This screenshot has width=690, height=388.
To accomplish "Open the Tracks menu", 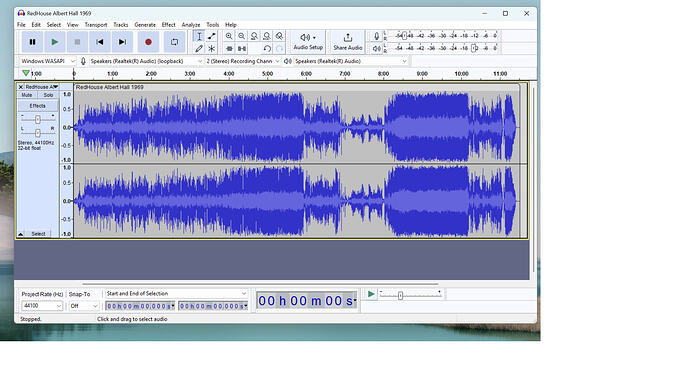I will 121,25.
